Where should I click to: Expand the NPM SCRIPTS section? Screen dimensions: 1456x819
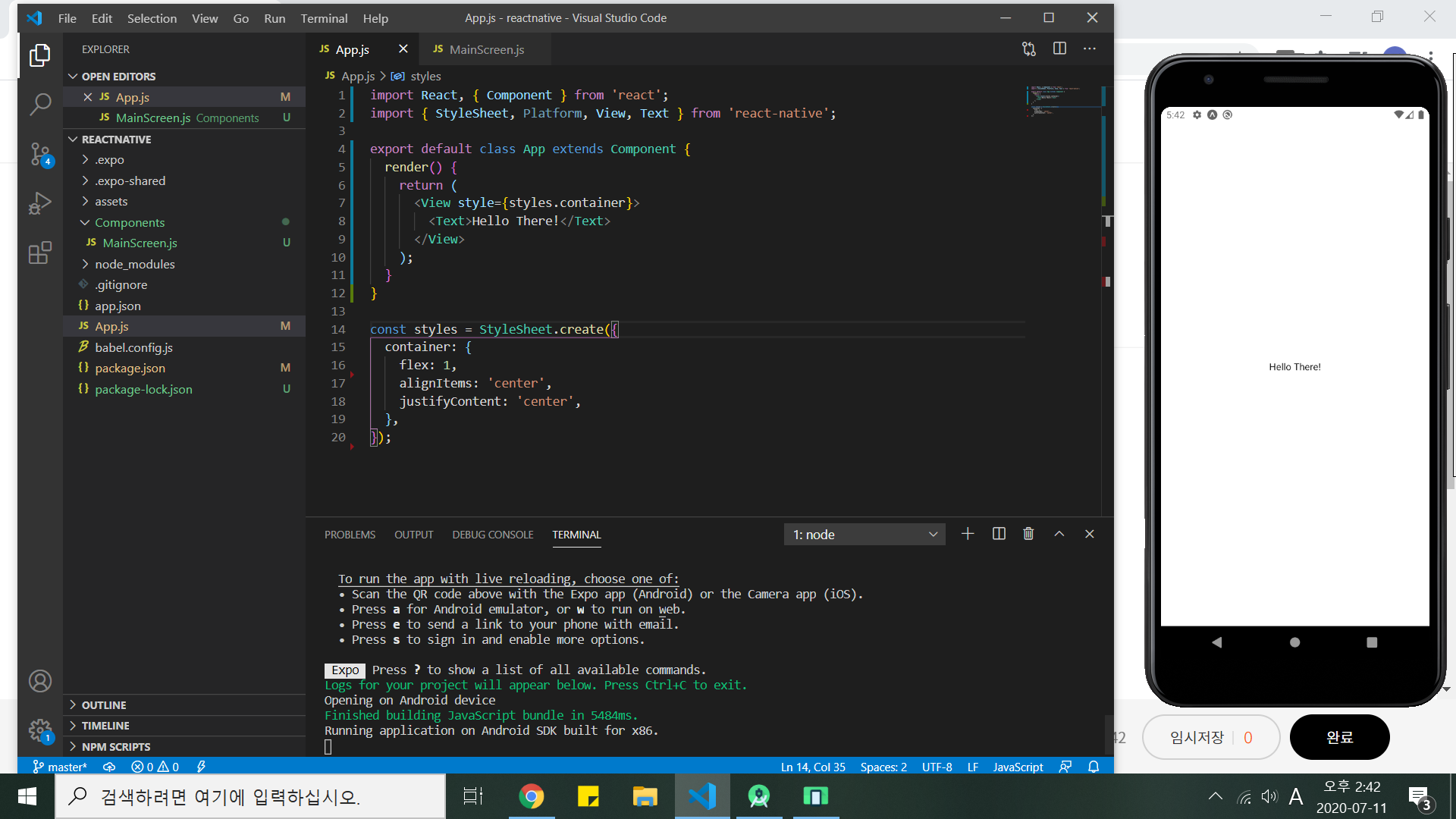click(x=115, y=747)
